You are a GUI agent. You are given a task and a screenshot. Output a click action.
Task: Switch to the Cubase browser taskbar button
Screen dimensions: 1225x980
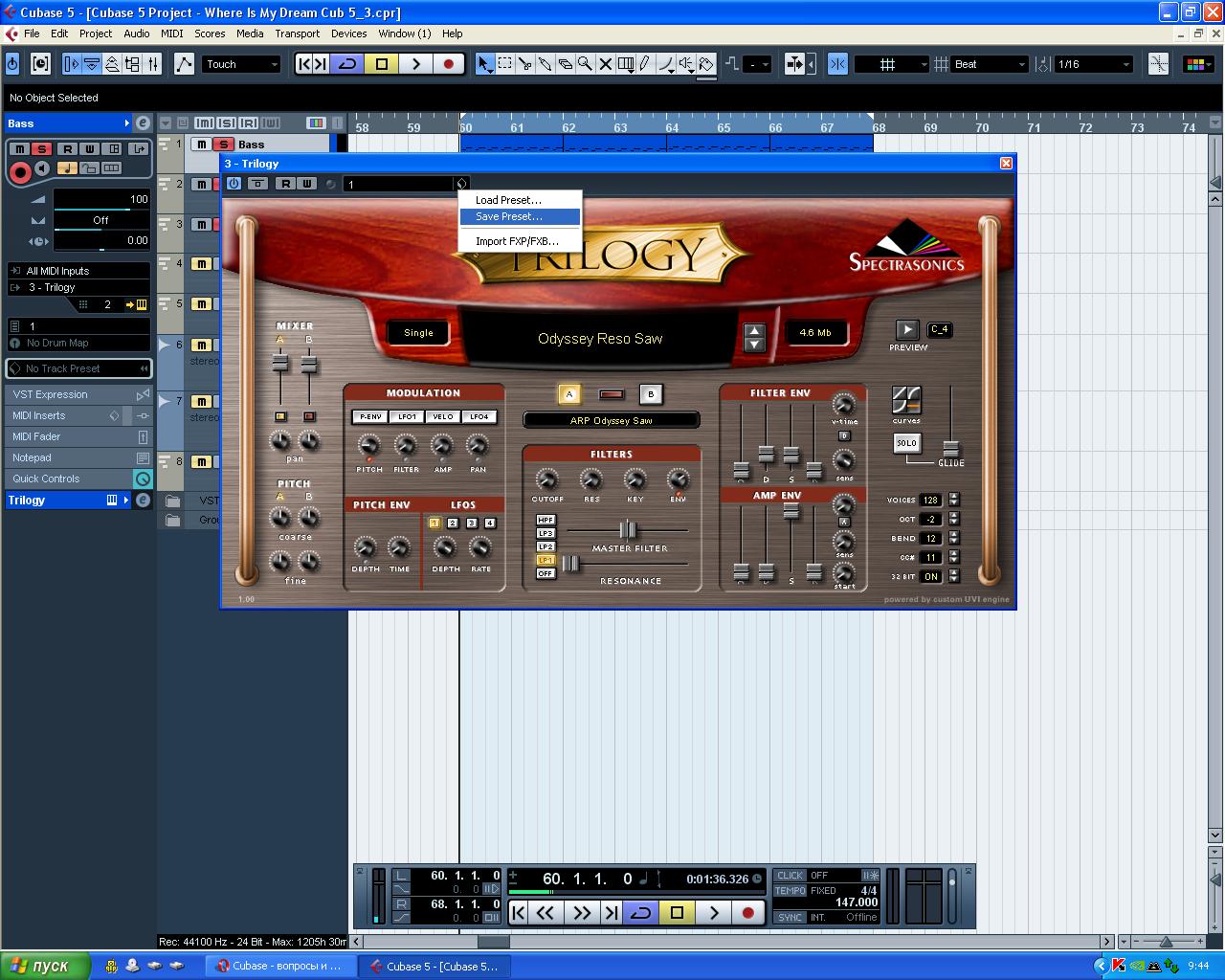point(280,966)
